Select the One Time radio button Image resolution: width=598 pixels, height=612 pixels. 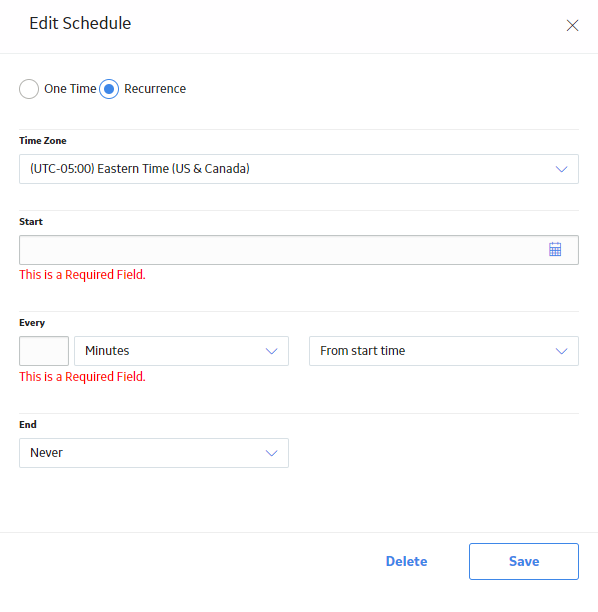pos(29,89)
